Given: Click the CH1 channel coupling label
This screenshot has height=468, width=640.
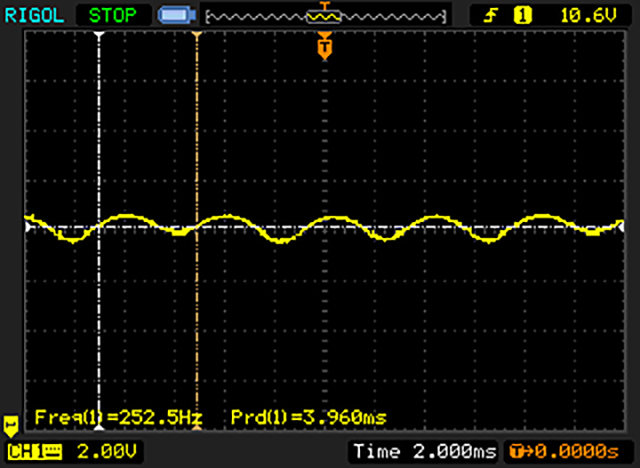Looking at the screenshot, I should (35, 452).
